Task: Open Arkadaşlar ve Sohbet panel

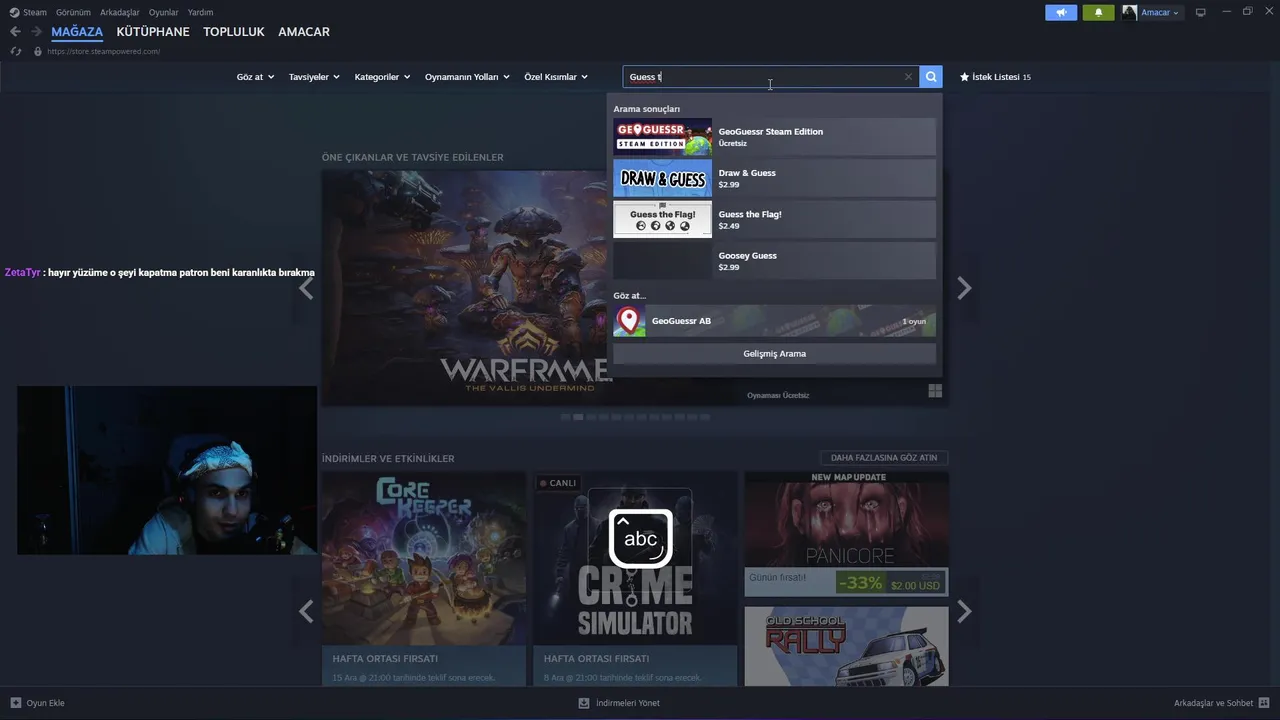Action: (1221, 703)
